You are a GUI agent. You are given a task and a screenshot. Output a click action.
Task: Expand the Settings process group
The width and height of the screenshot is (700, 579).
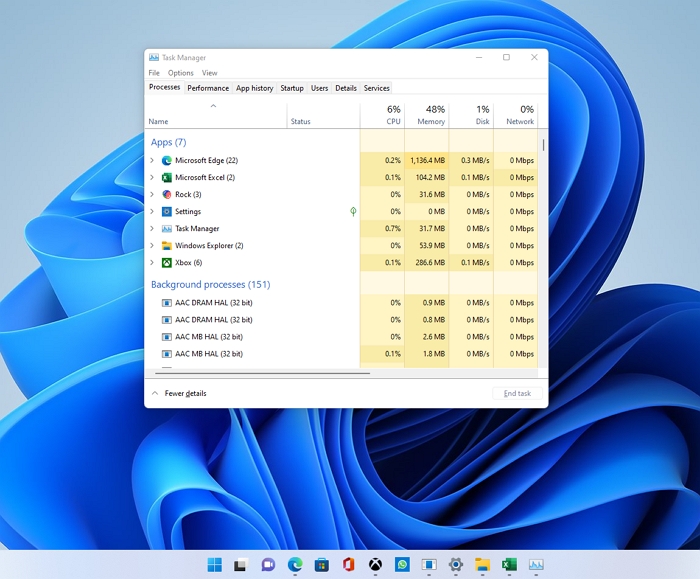click(152, 211)
